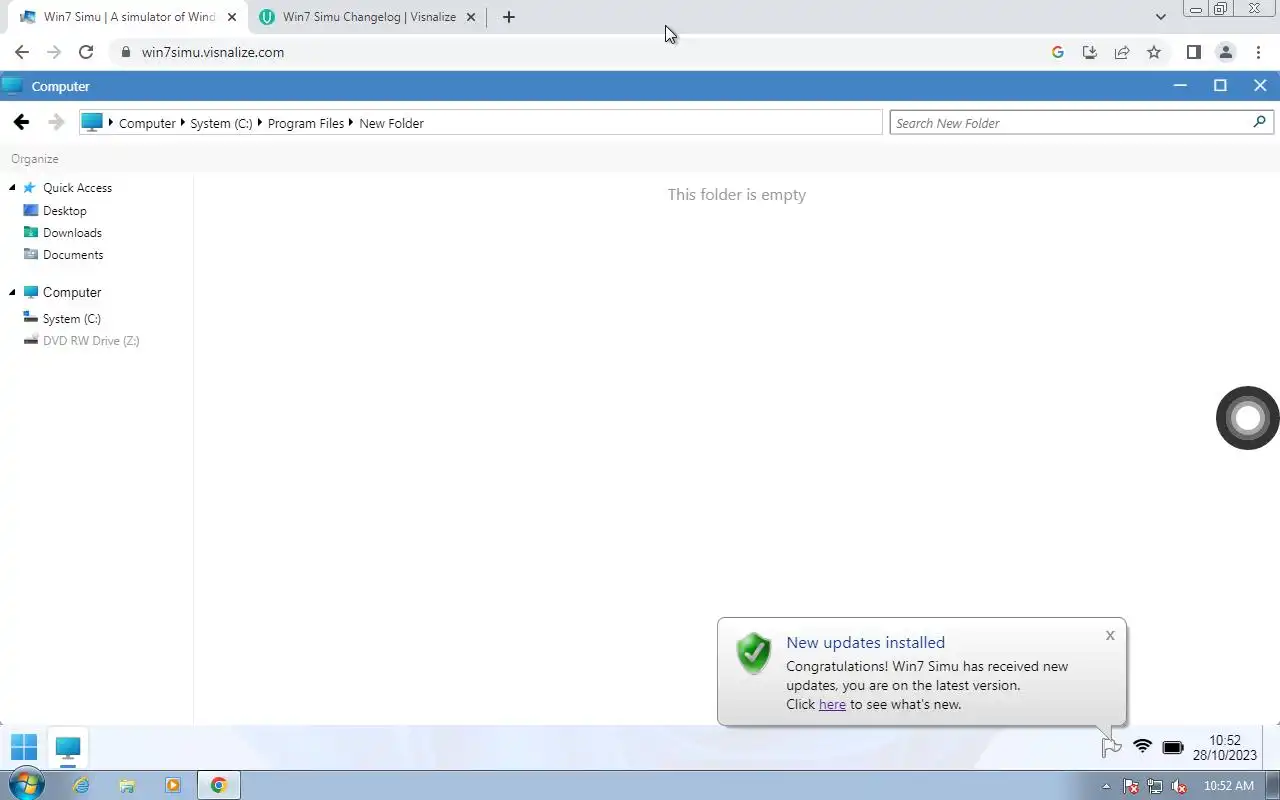This screenshot has height=800, width=1280.
Task: Close the Win7 Simu simulator tab
Action: coord(232,17)
